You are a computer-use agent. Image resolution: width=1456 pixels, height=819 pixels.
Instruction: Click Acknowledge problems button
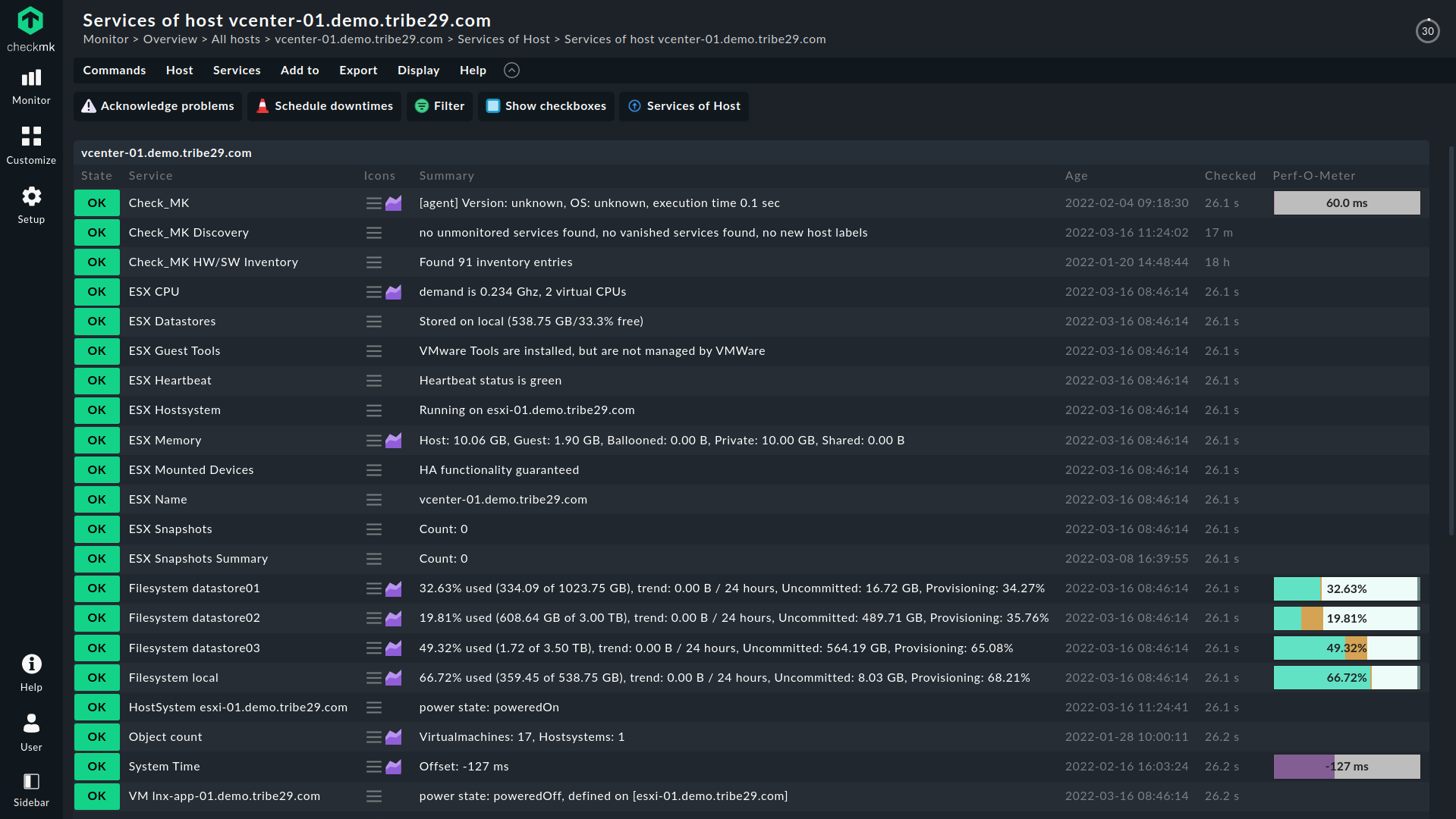tap(158, 106)
